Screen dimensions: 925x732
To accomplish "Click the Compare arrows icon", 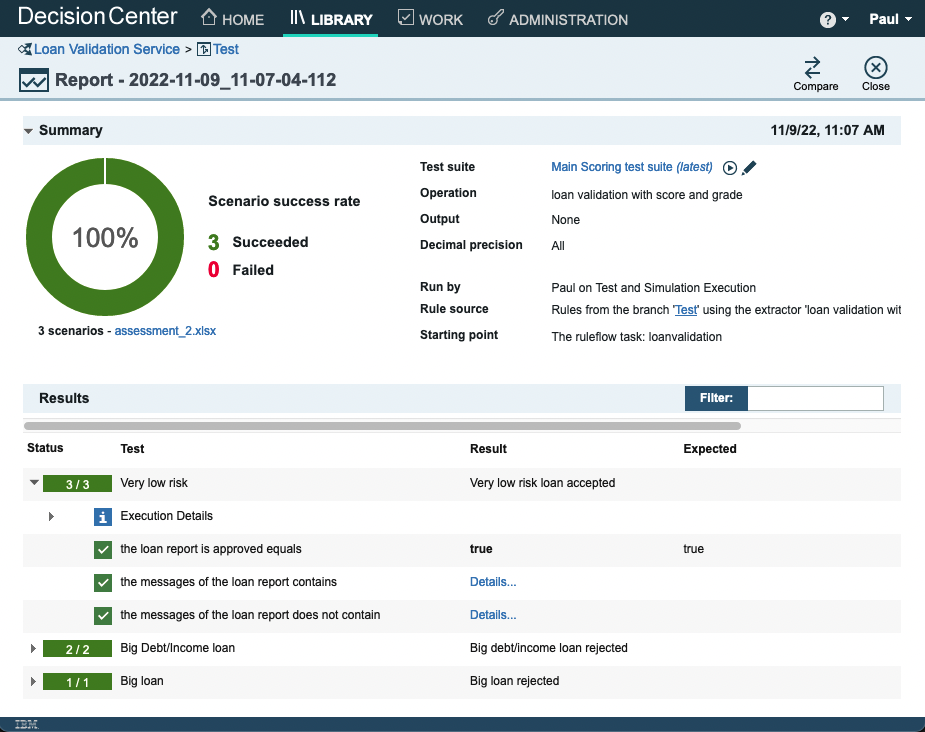I will click(x=813, y=67).
